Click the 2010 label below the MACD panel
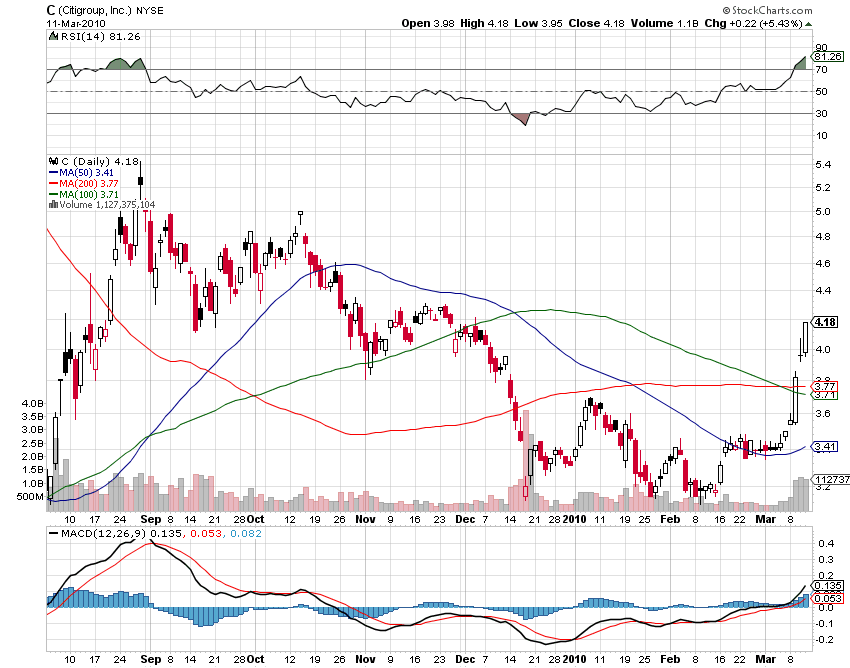Viewport: 850px width, 668px height. click(575, 659)
